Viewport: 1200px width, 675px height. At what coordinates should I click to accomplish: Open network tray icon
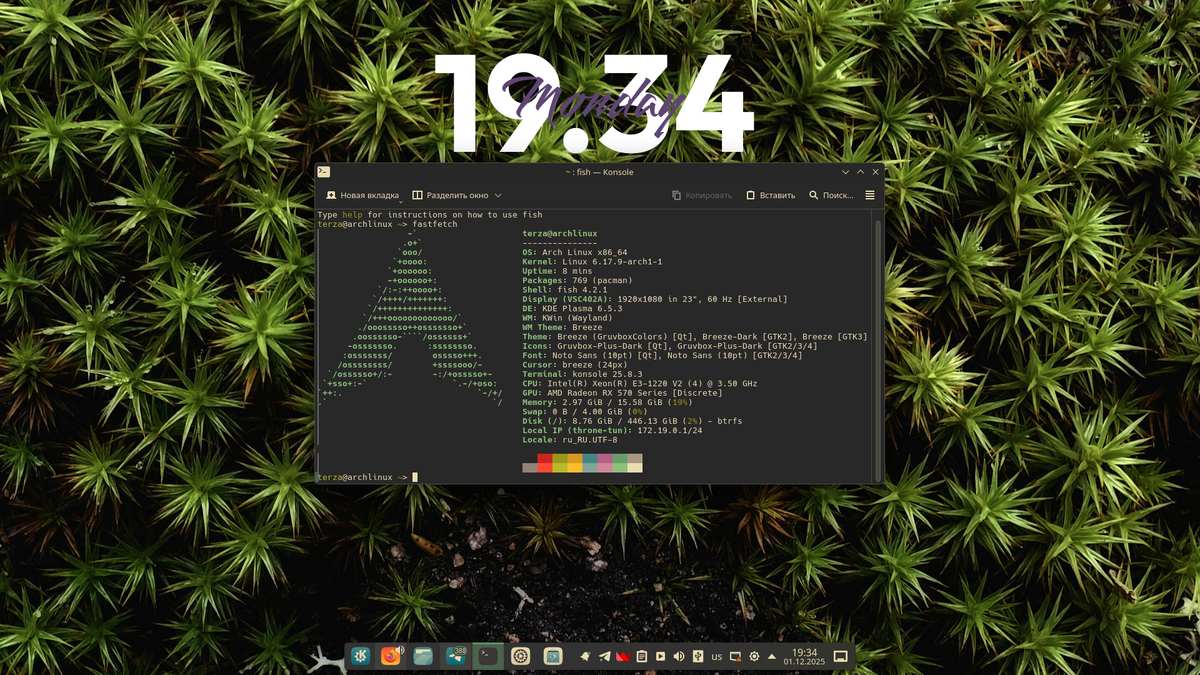pos(735,656)
